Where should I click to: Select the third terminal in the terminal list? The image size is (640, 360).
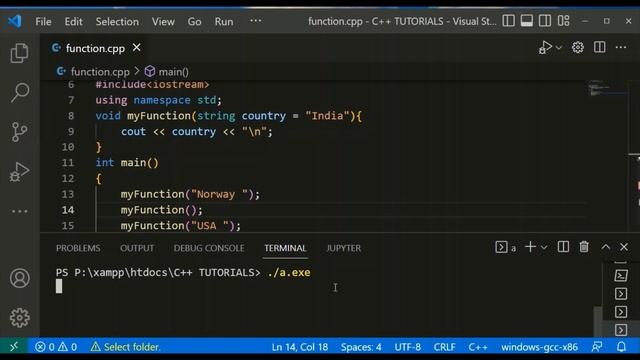621,312
